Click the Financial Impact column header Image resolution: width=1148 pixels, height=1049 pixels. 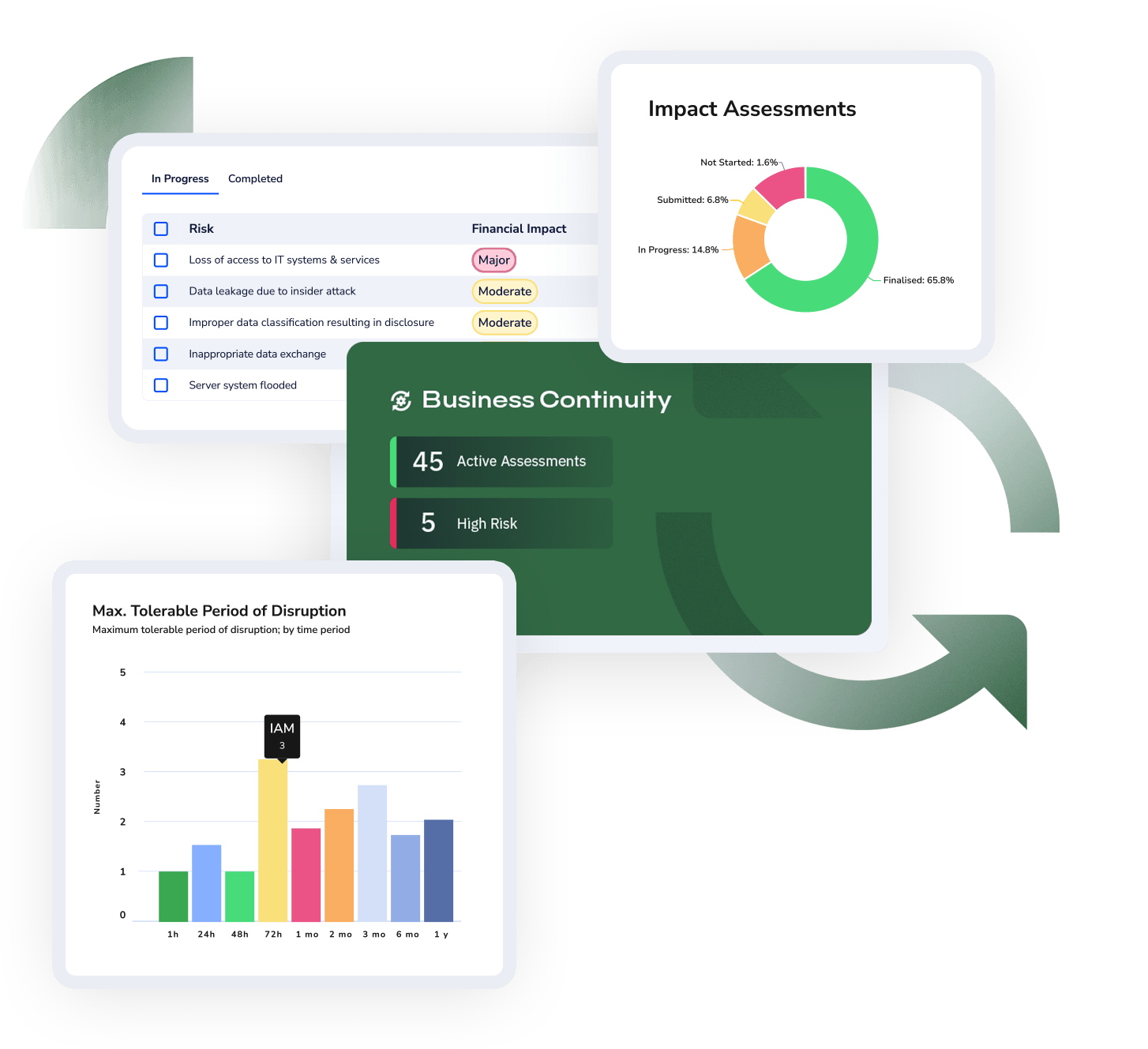pyautogui.click(x=519, y=229)
